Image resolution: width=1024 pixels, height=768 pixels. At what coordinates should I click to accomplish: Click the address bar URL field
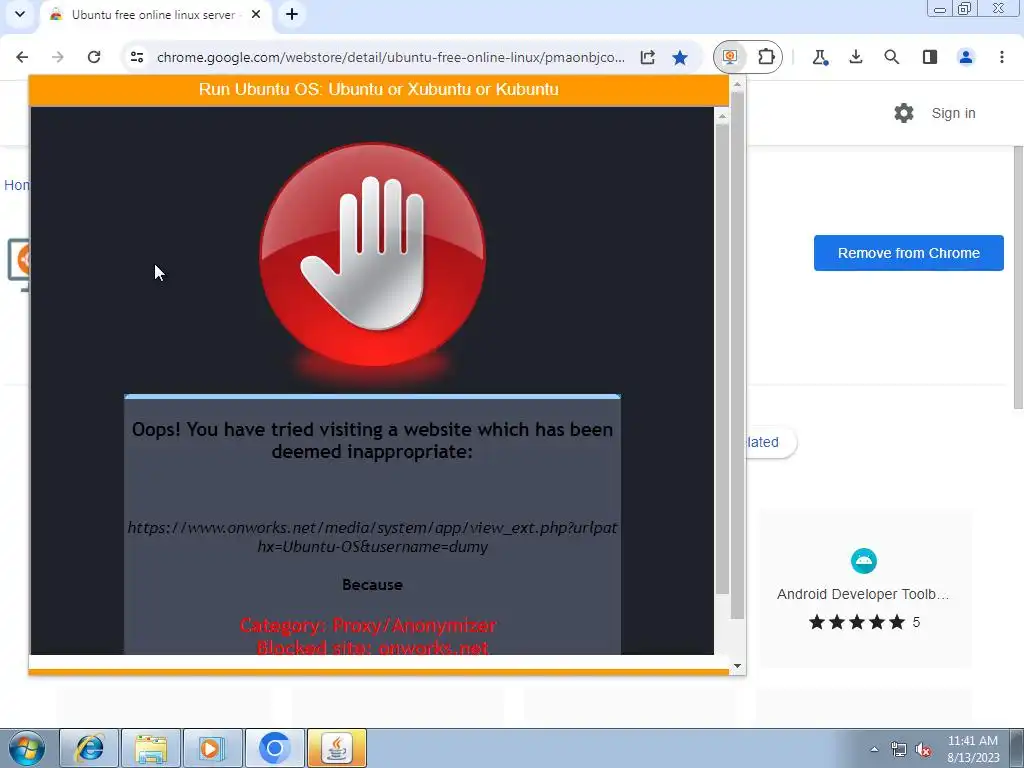391,57
